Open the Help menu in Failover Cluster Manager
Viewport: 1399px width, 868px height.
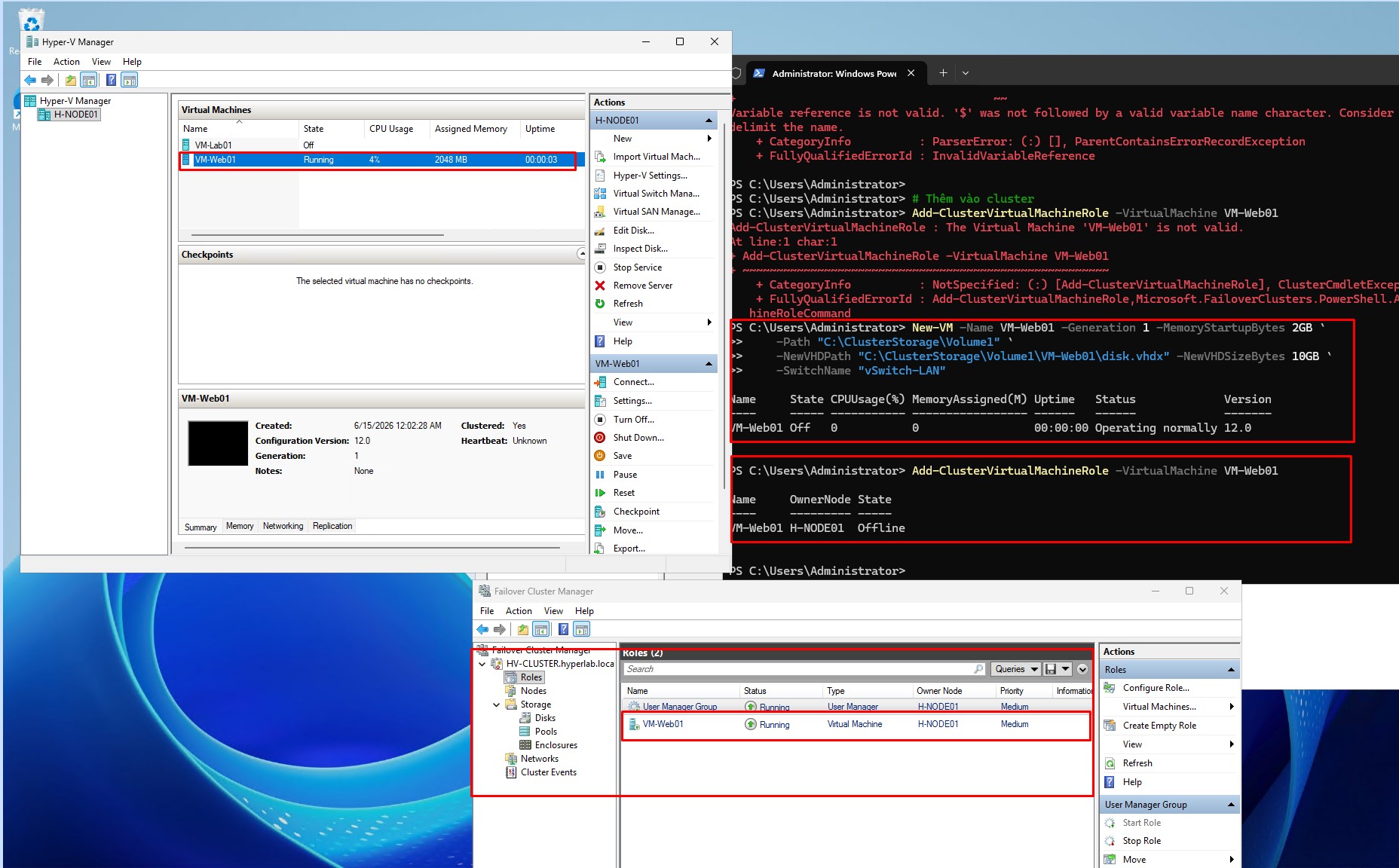(584, 611)
